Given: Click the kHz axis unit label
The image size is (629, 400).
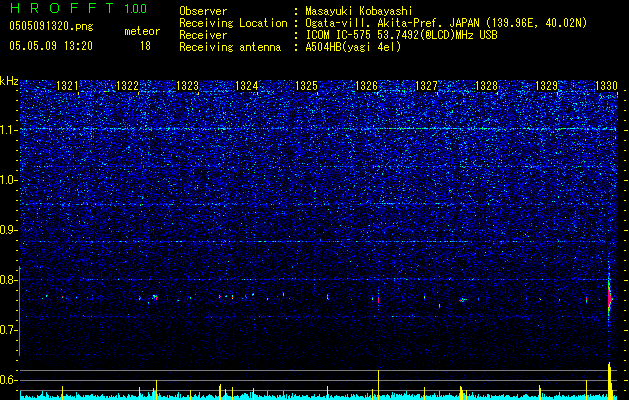Looking at the screenshot, I should coord(9,81).
